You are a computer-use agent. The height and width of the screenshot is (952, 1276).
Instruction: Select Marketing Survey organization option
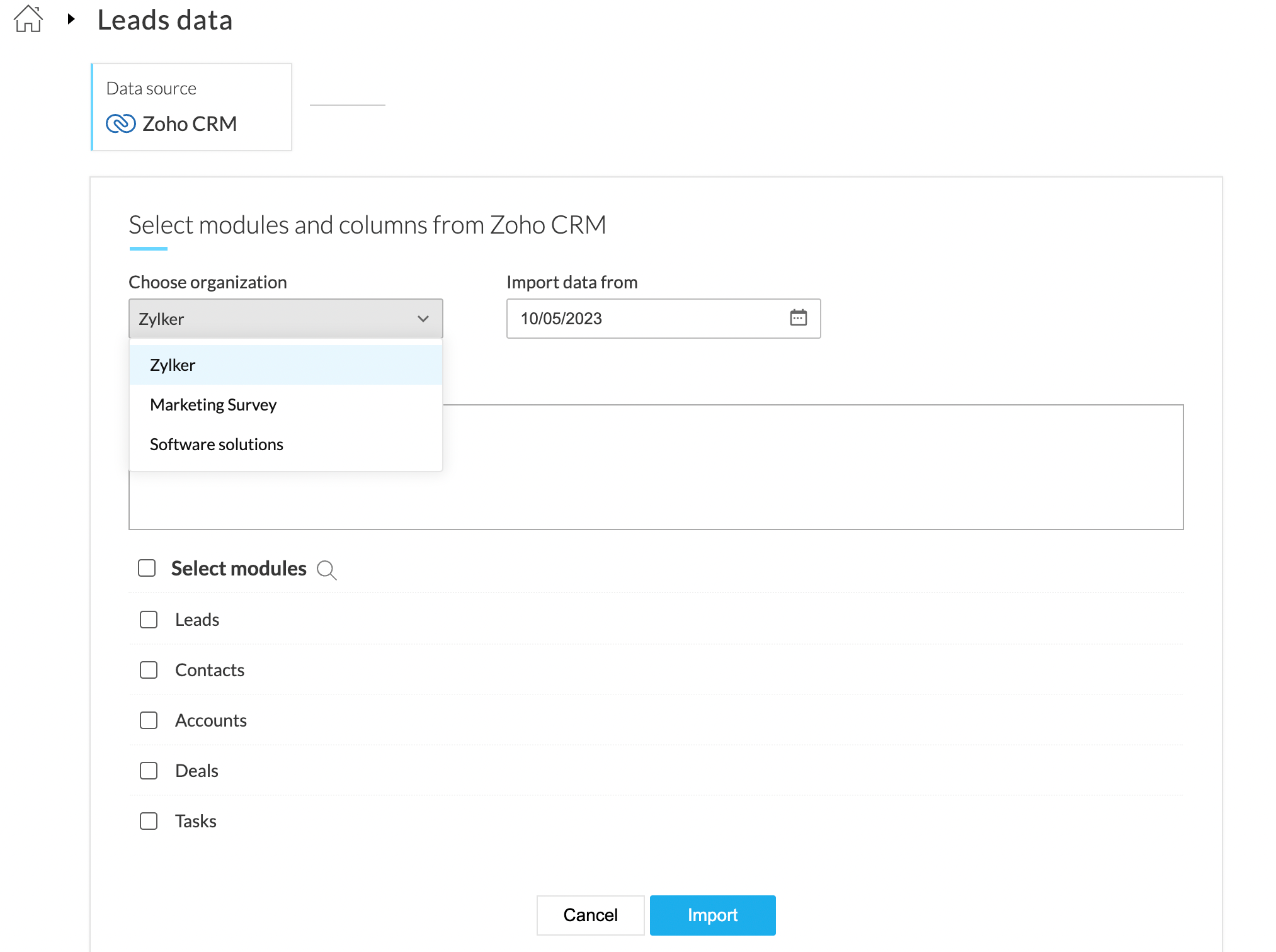213,405
